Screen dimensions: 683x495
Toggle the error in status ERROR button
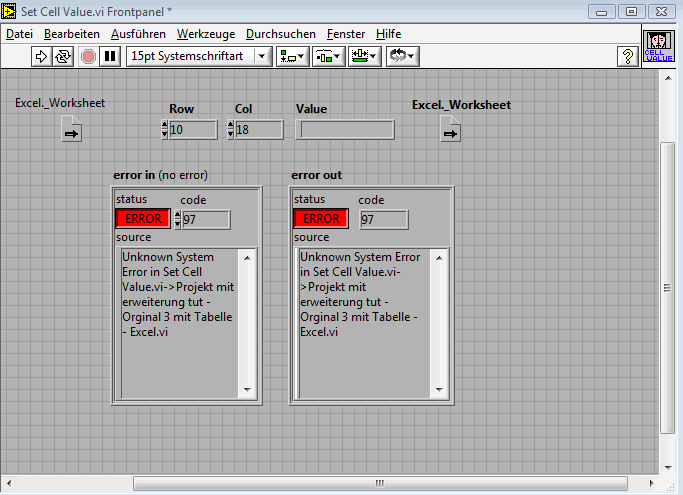pyautogui.click(x=143, y=218)
